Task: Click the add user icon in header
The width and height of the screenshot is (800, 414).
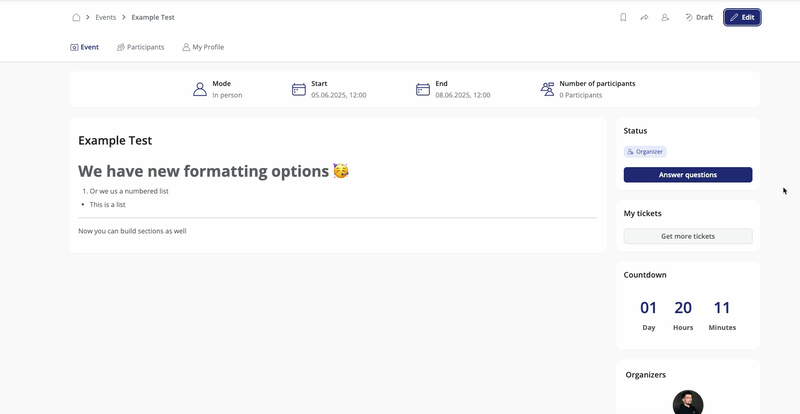Action: coord(665,17)
